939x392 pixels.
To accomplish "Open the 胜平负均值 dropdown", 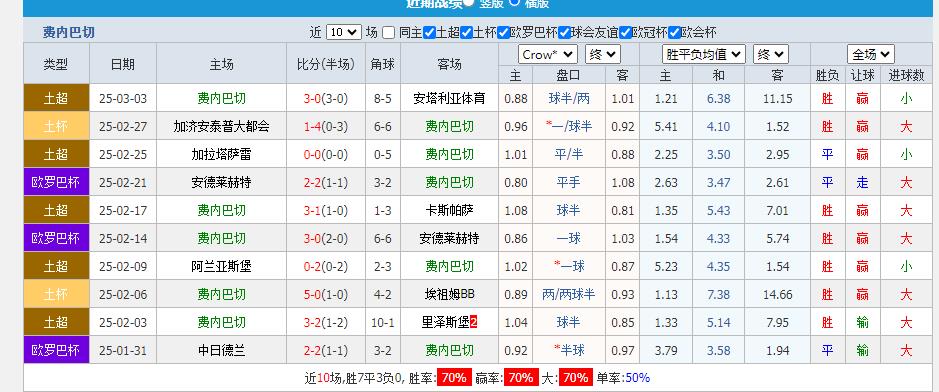I will 704,54.
